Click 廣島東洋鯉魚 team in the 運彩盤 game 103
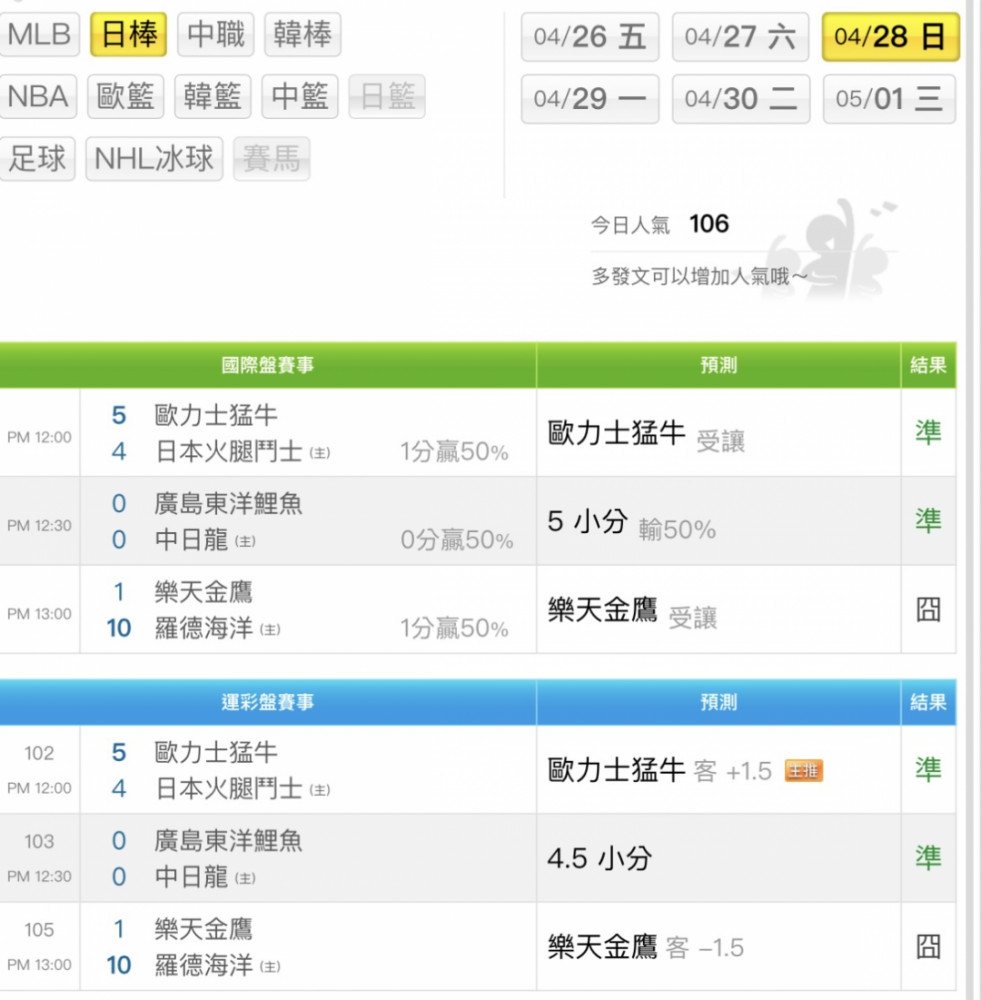The width and height of the screenshot is (981, 1000). tap(228, 841)
